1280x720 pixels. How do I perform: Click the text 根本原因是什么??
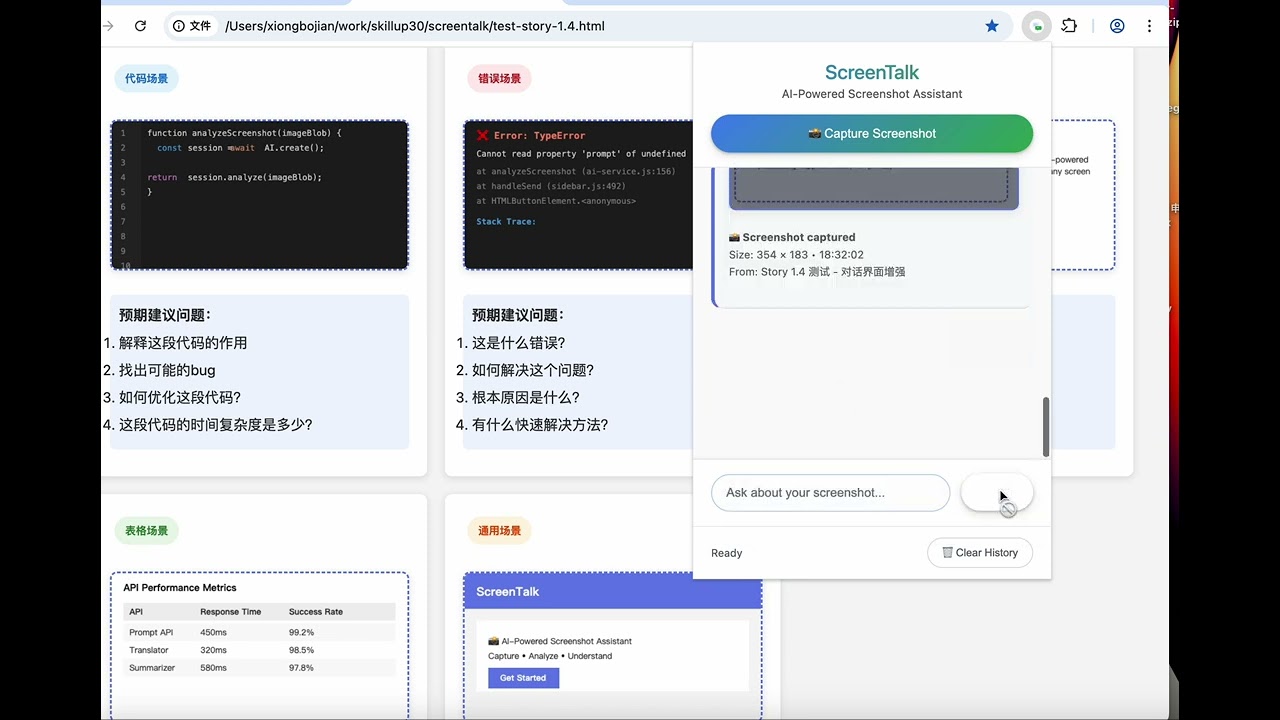coord(526,397)
